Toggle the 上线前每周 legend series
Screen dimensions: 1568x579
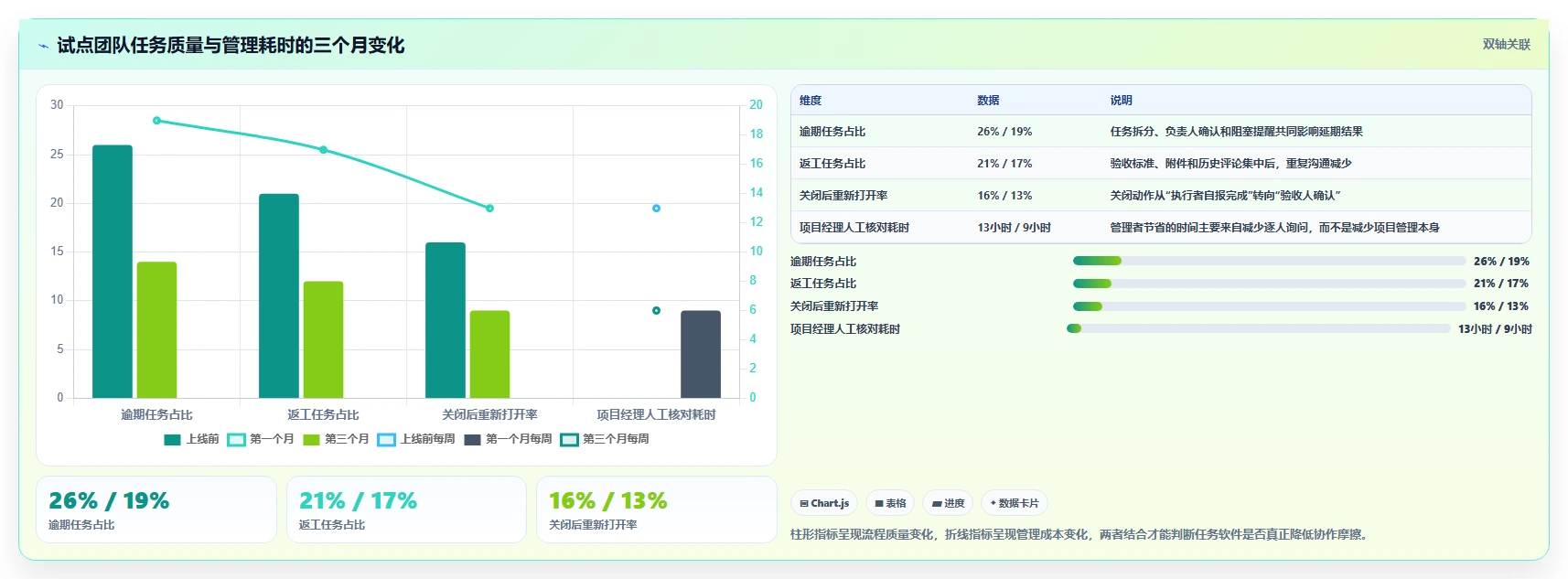pyautogui.click(x=416, y=439)
